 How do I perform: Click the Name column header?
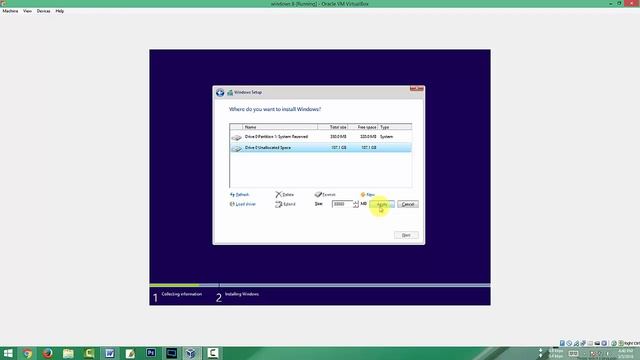(x=280, y=127)
